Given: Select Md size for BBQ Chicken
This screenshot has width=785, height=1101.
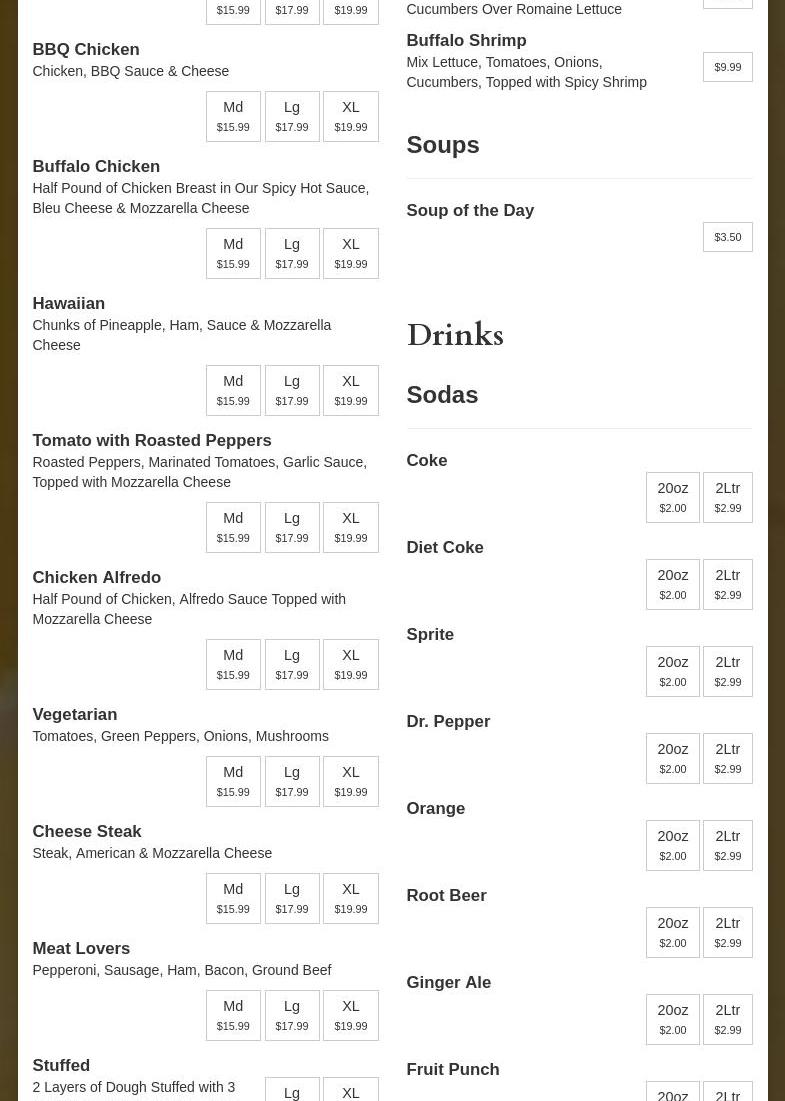Looking at the screenshot, I should 233,116.
